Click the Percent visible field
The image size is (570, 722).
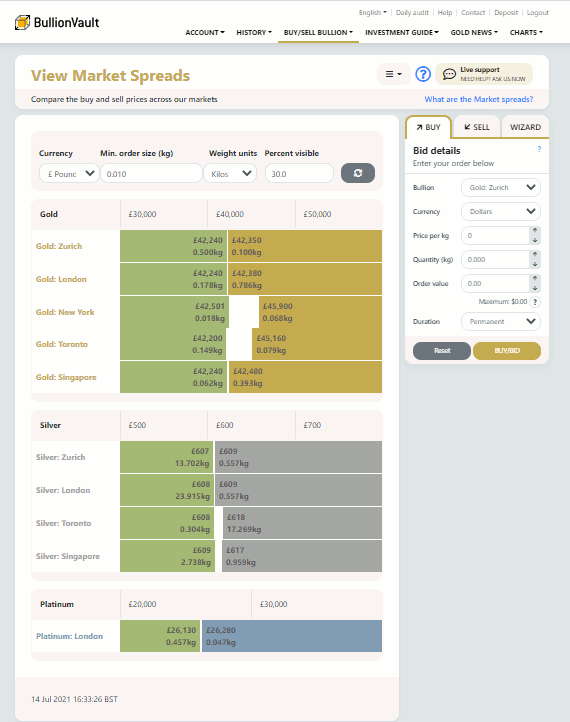299,174
